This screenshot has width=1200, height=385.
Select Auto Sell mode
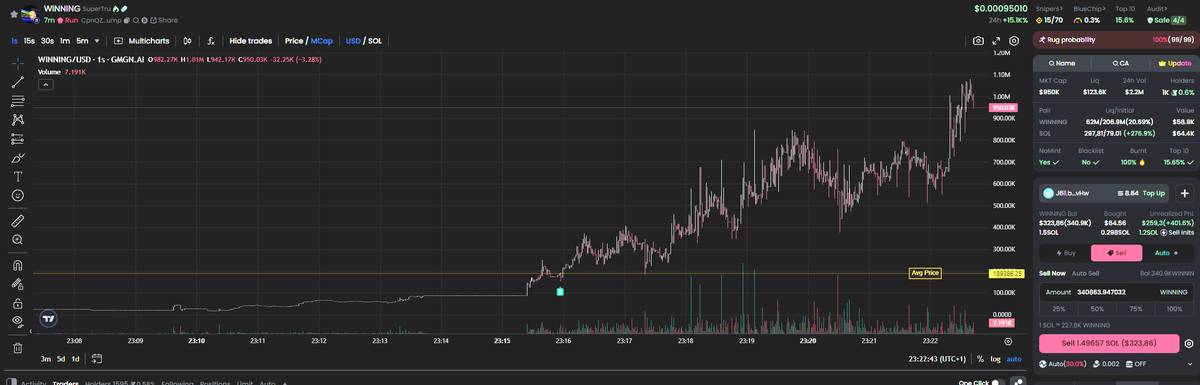point(1086,272)
